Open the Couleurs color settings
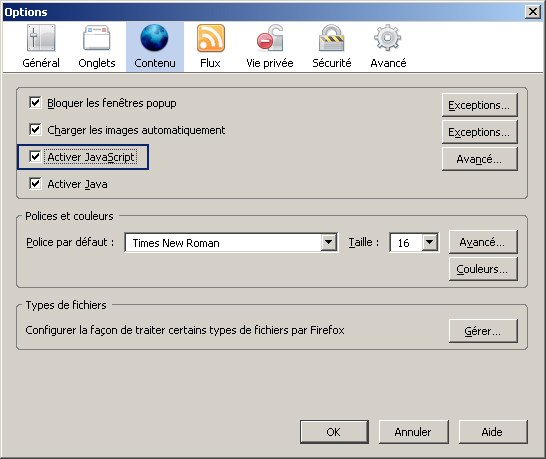Viewport: 546px width, 459px height. click(x=483, y=269)
